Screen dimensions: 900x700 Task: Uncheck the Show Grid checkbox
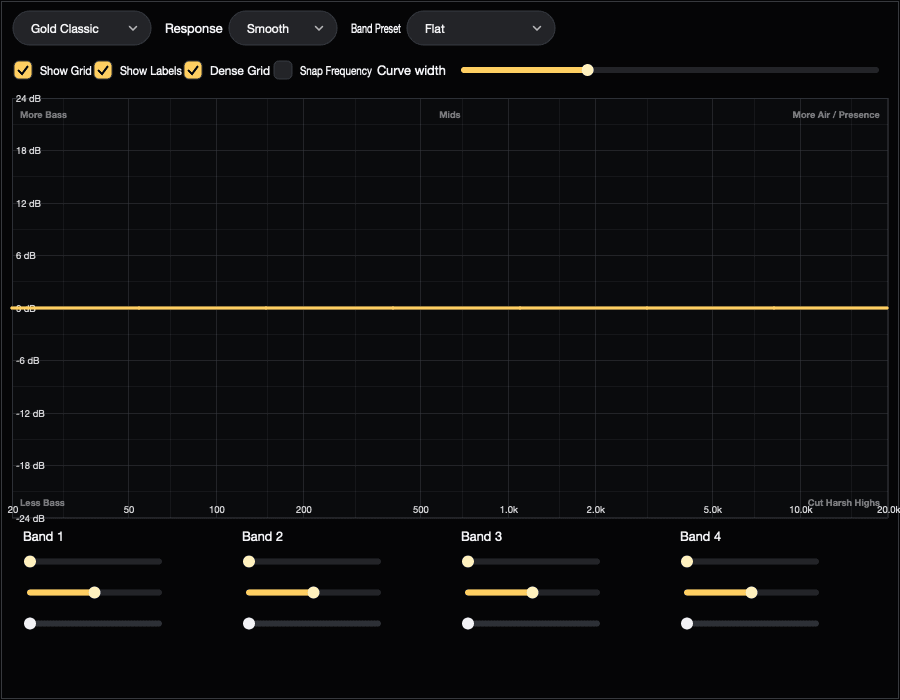[x=23, y=70]
